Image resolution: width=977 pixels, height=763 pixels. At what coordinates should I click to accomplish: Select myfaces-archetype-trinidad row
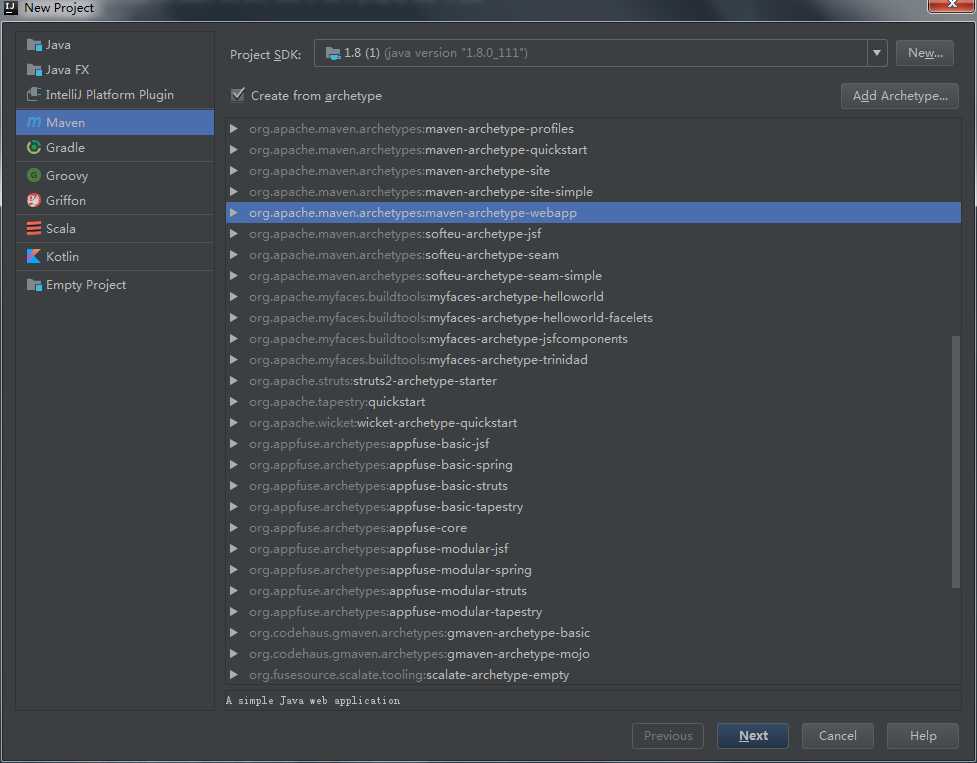click(x=593, y=359)
